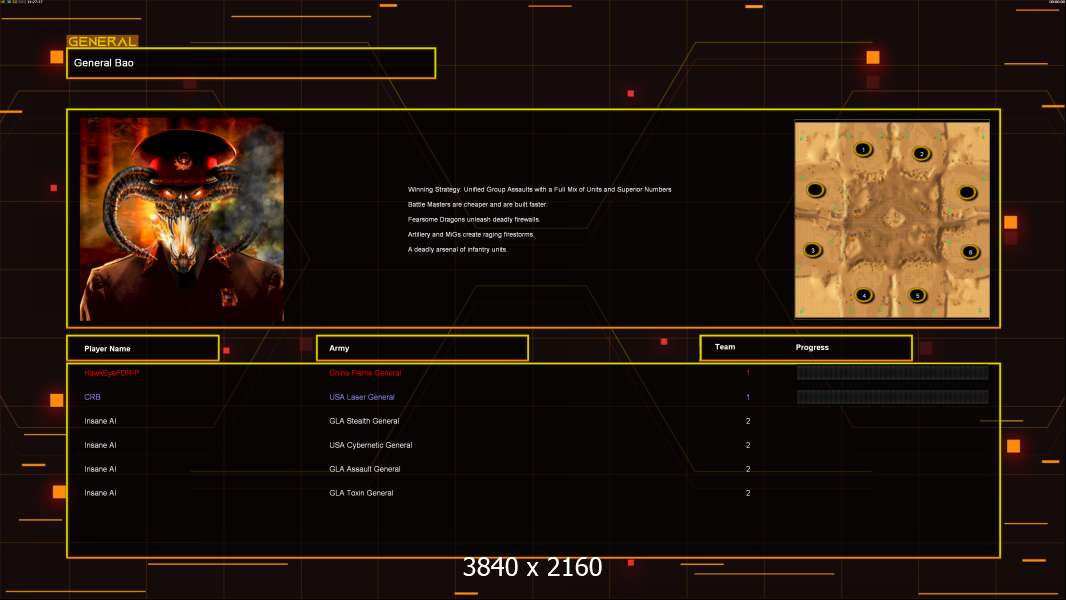
Task: Select unnumbered start marker on map's right side
Action: coord(967,192)
